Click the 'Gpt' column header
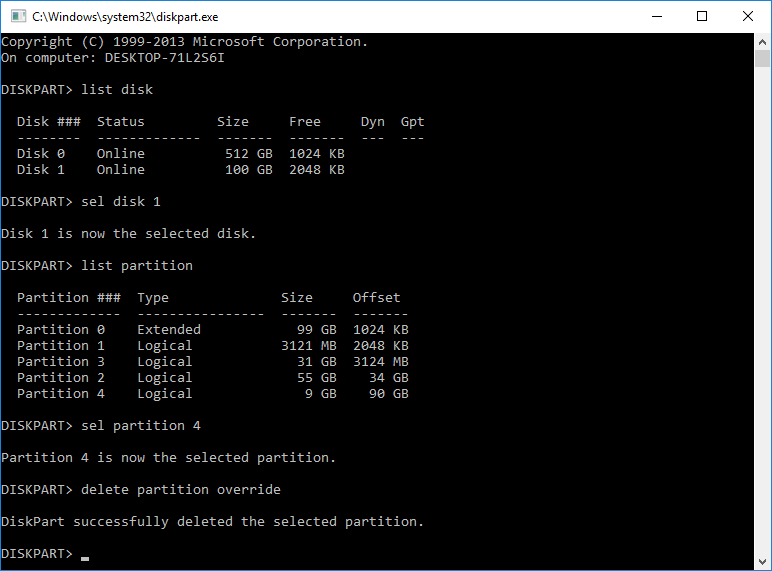 [x=413, y=122]
